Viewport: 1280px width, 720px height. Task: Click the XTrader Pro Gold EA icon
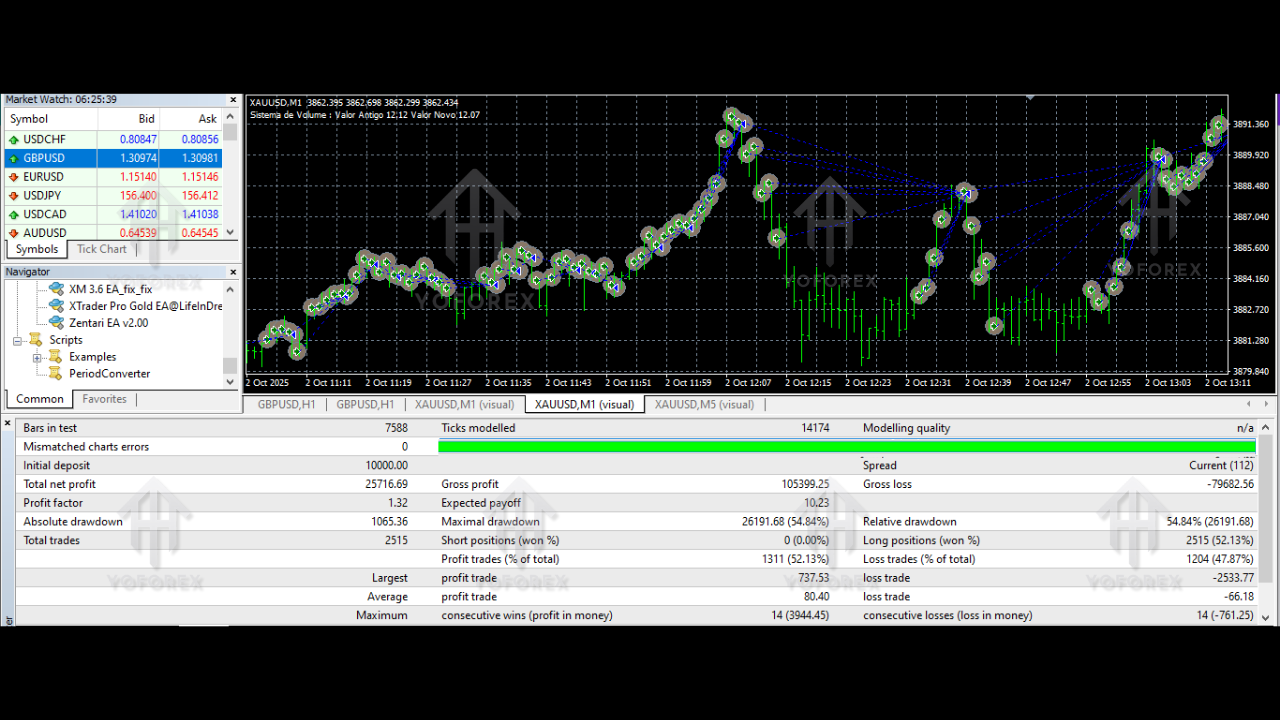57,305
